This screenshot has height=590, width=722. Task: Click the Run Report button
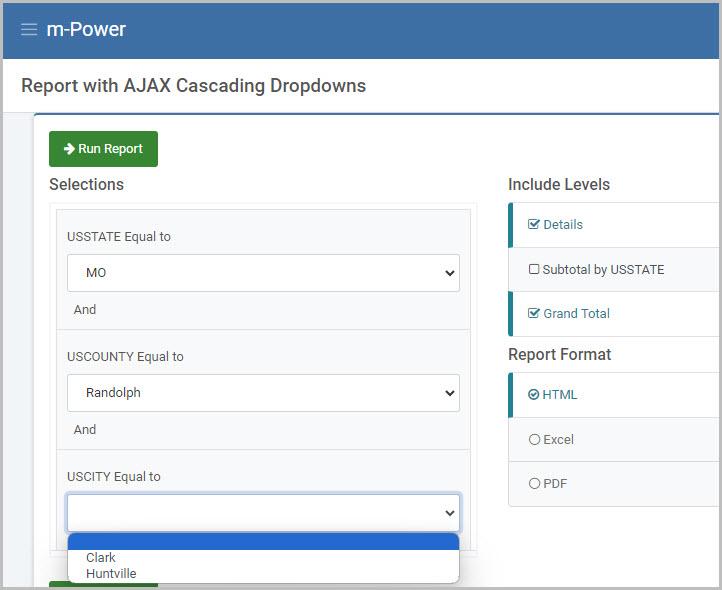[104, 149]
